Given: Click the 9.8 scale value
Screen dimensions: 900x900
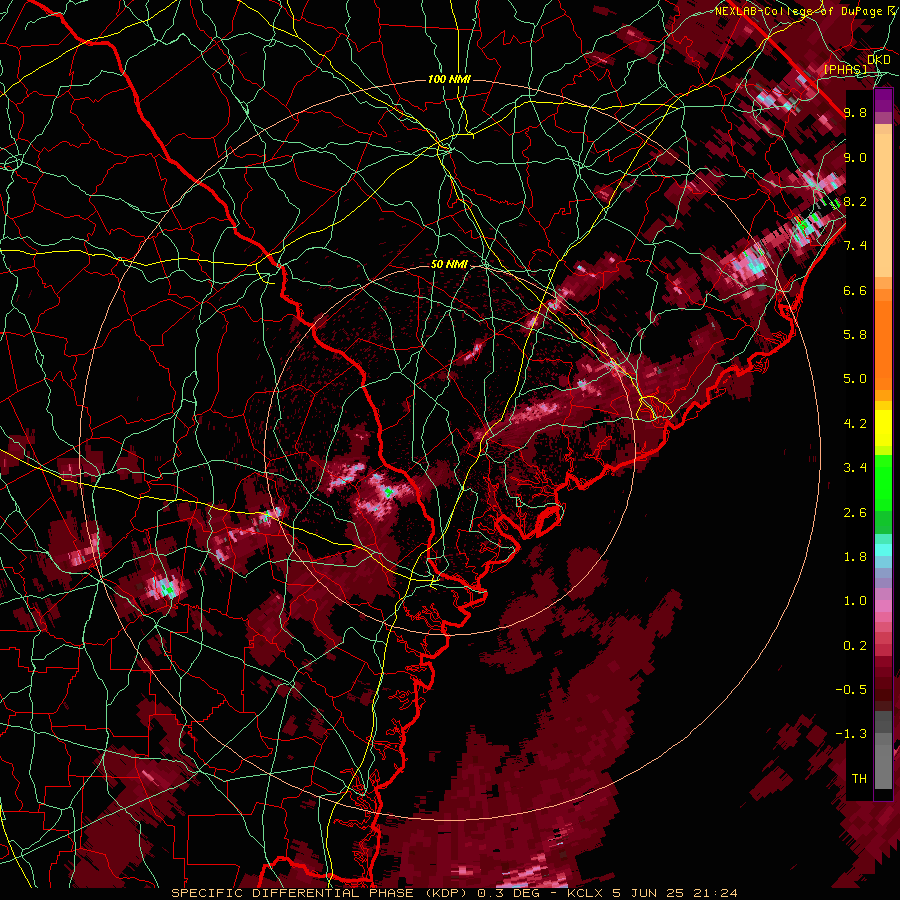Looking at the screenshot, I should click(855, 112).
